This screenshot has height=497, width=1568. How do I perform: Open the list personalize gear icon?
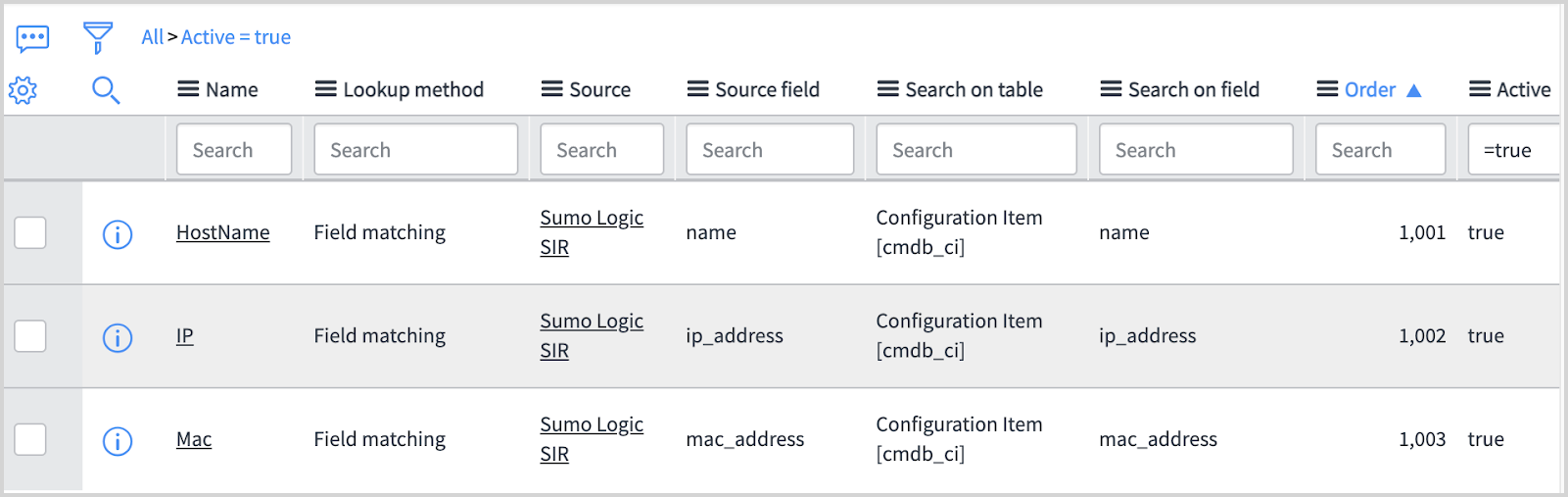[23, 90]
